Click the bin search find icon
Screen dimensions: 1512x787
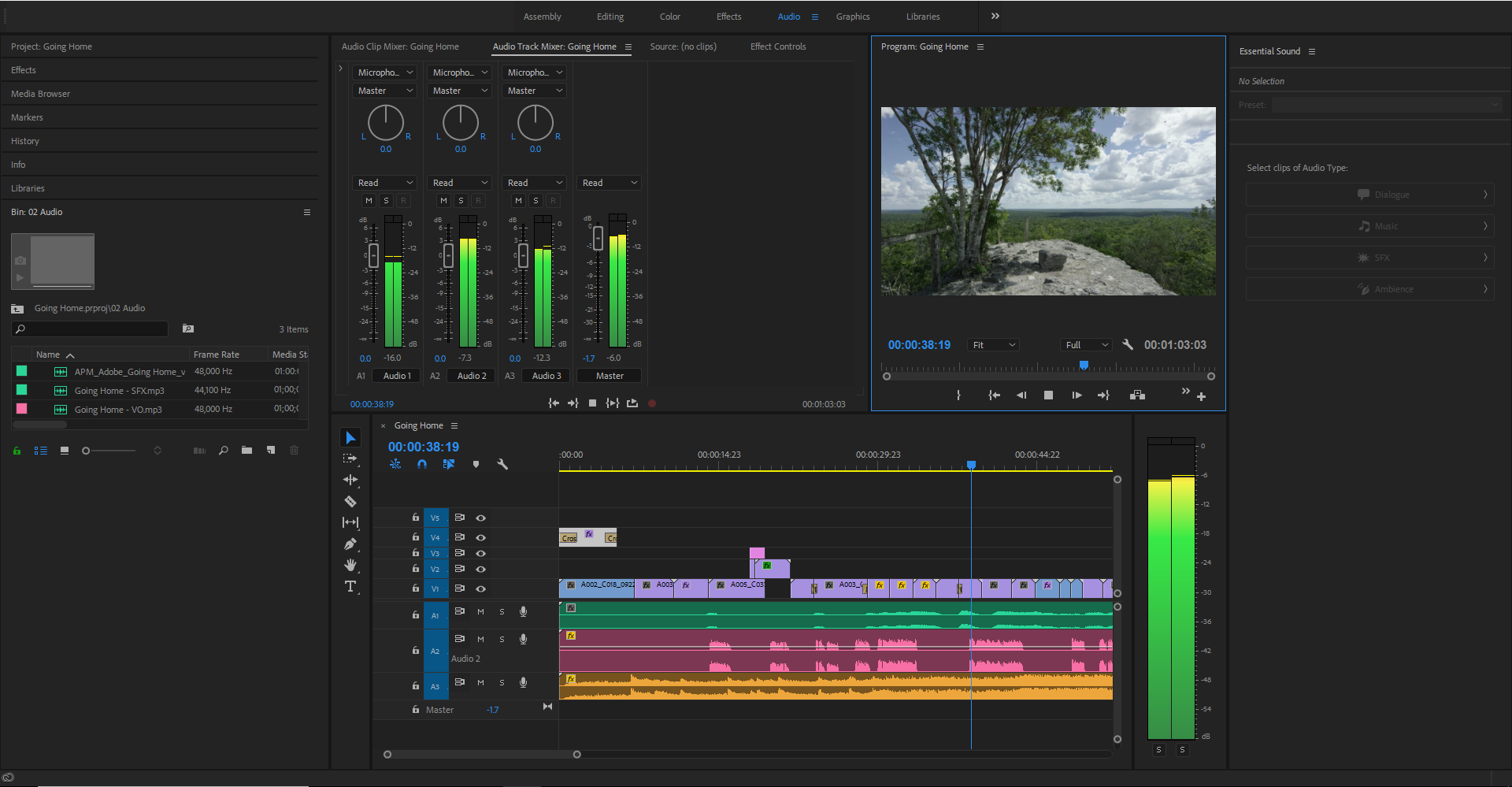(x=224, y=451)
